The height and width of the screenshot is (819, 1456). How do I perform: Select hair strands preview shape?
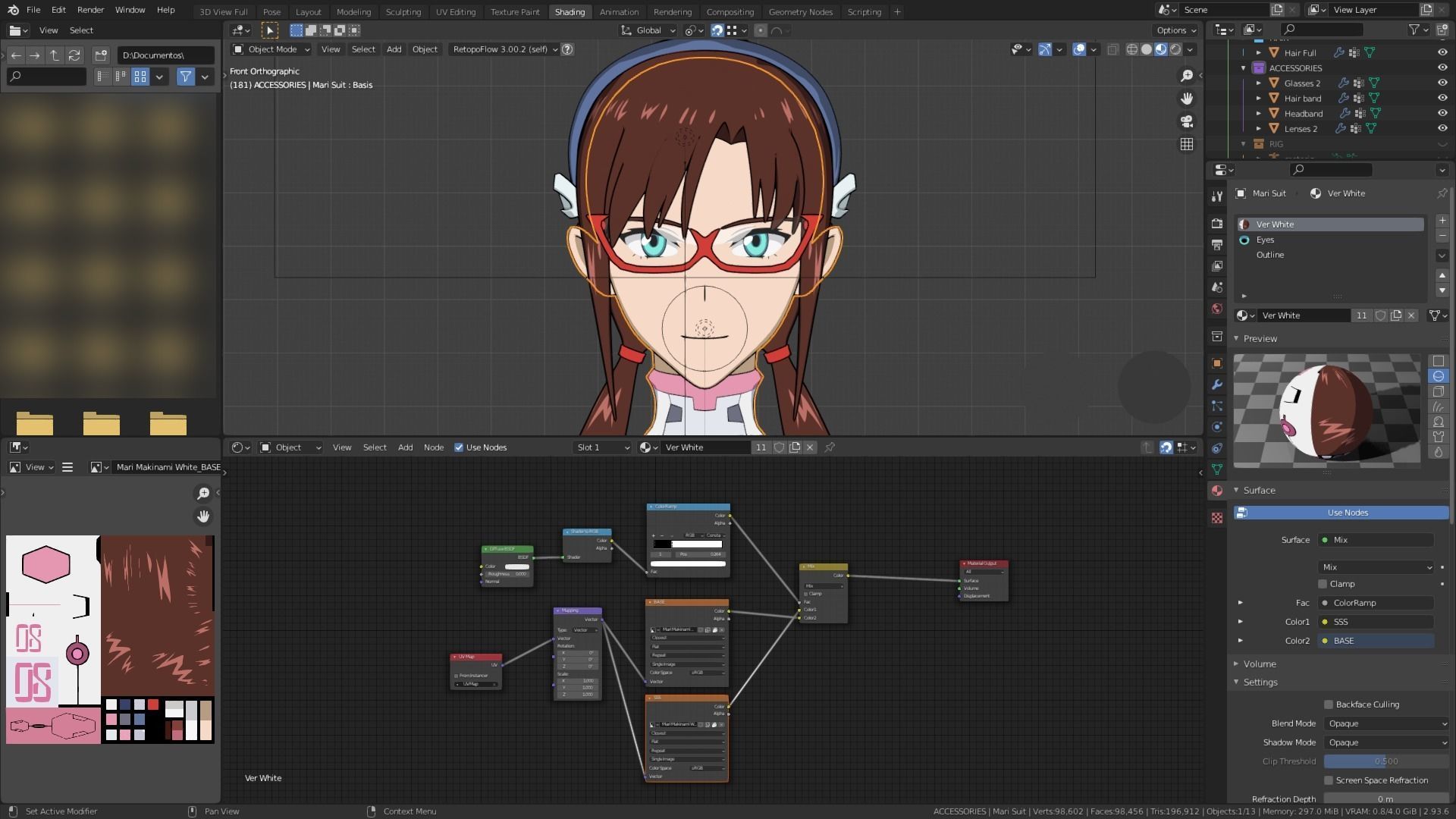(1438, 406)
